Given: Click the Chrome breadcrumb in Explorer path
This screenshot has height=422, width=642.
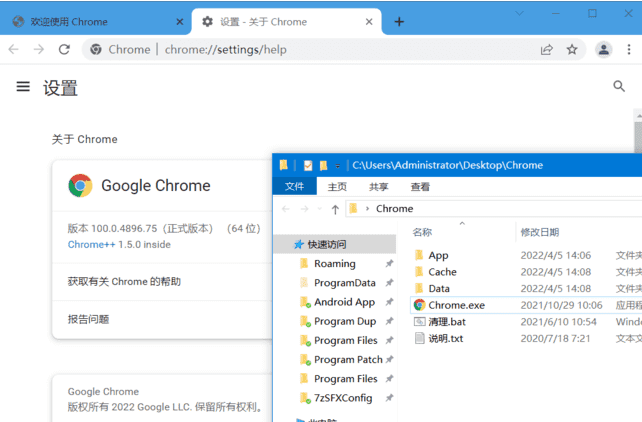Looking at the screenshot, I should (395, 209).
